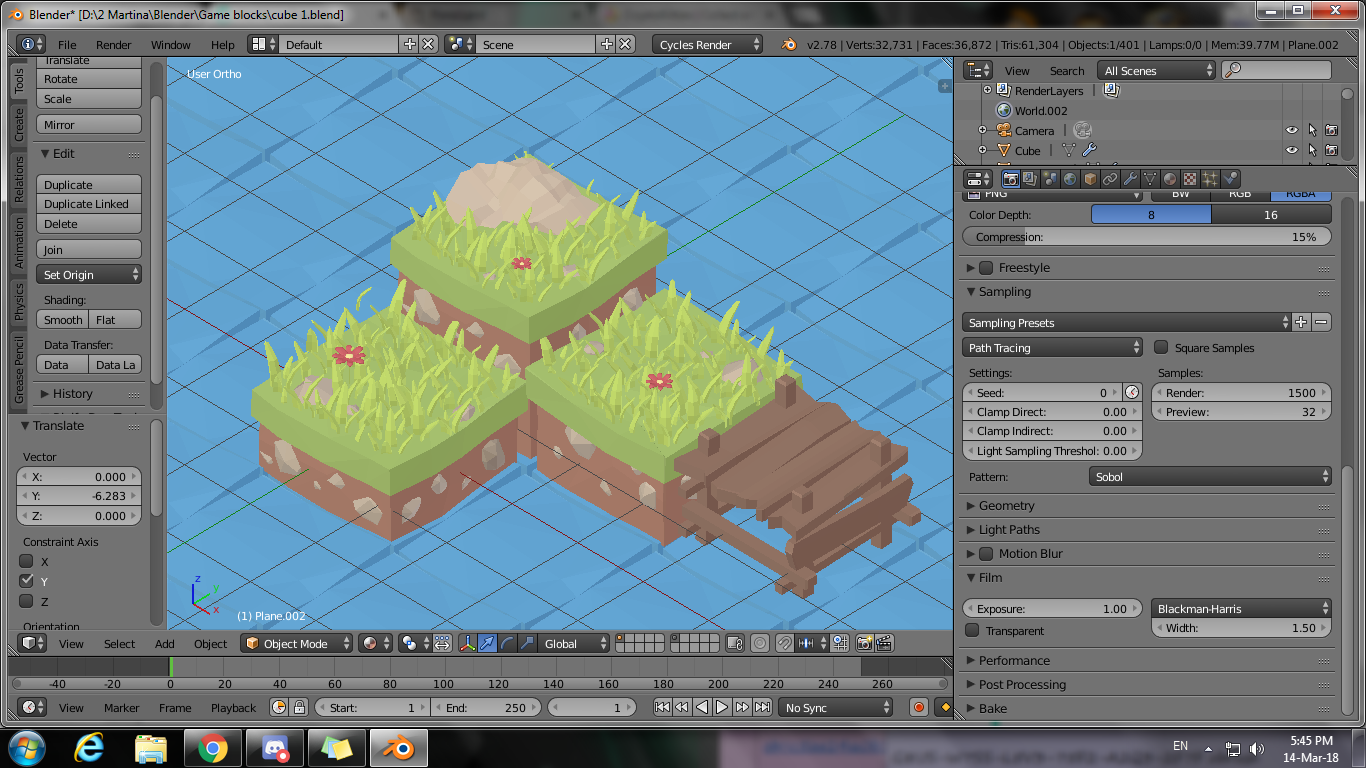Open the Sampling Presets dropdown
Screen dimensions: 1366x768
(x=1127, y=322)
